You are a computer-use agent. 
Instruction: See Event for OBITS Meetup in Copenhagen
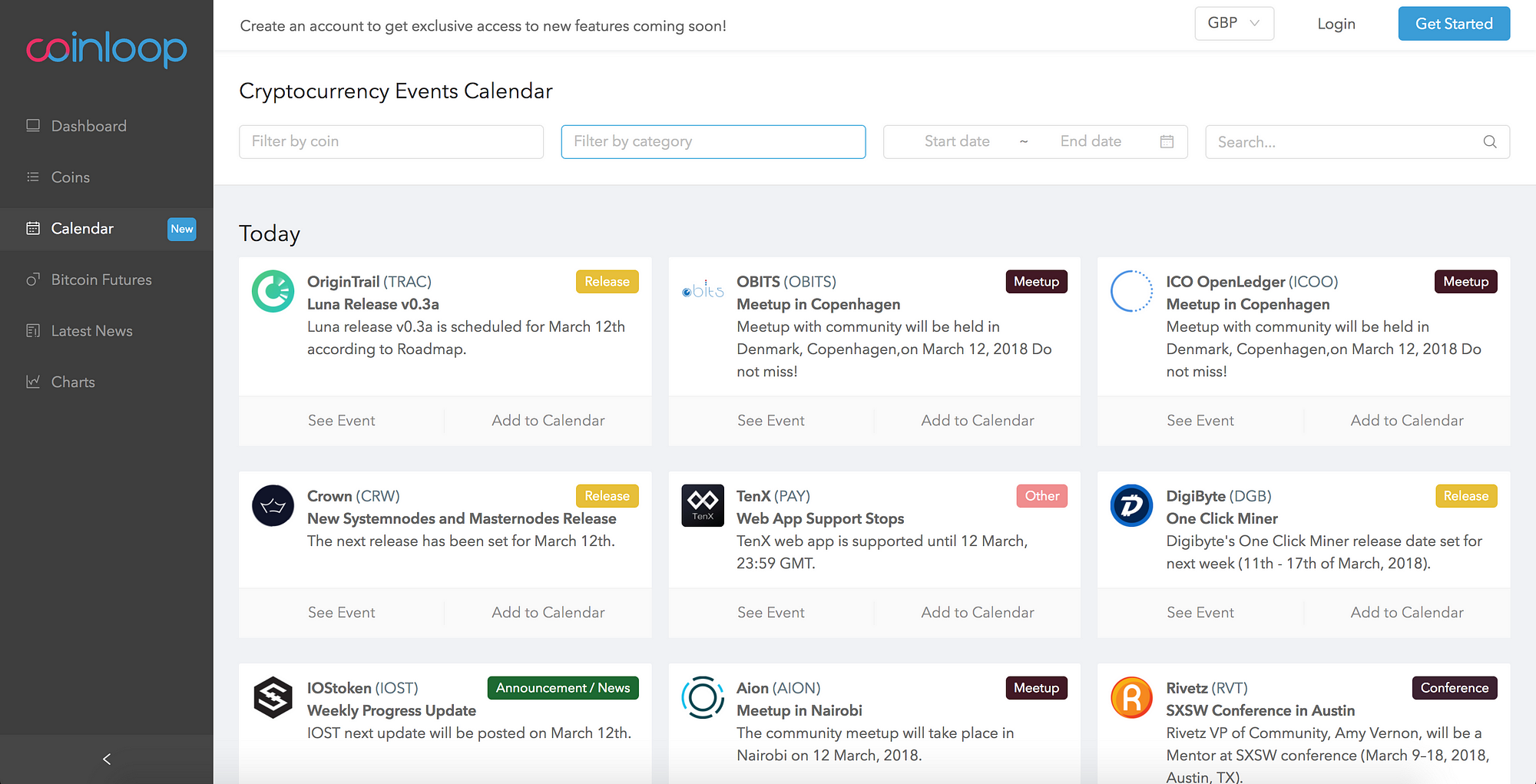tap(771, 421)
